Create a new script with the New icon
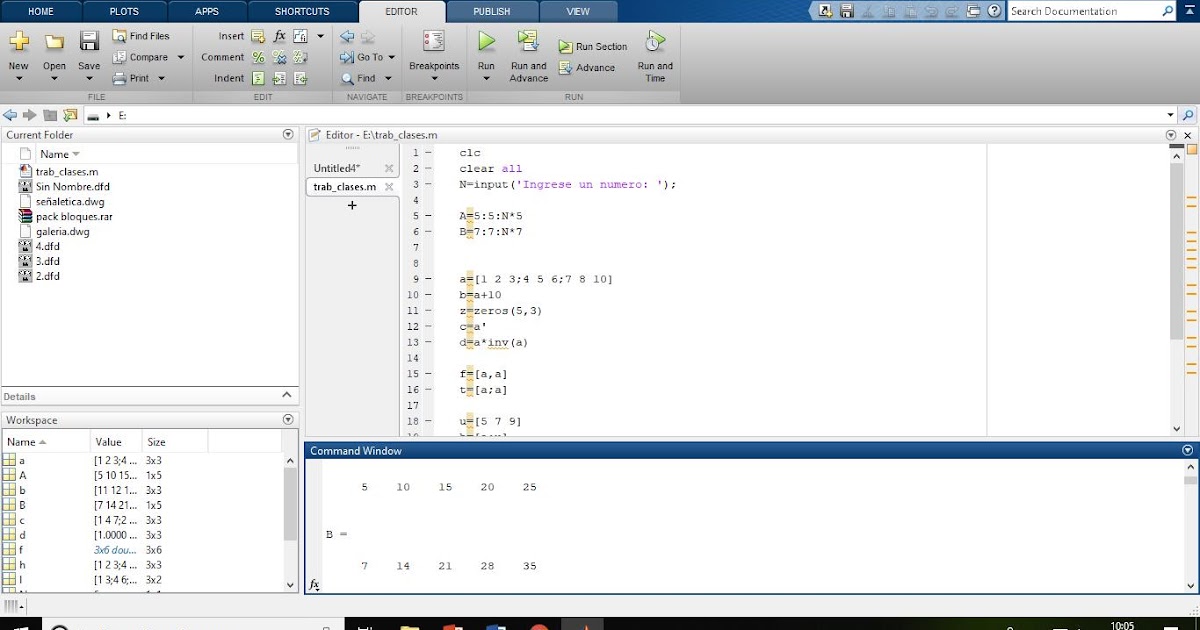The image size is (1200, 630). (18, 44)
